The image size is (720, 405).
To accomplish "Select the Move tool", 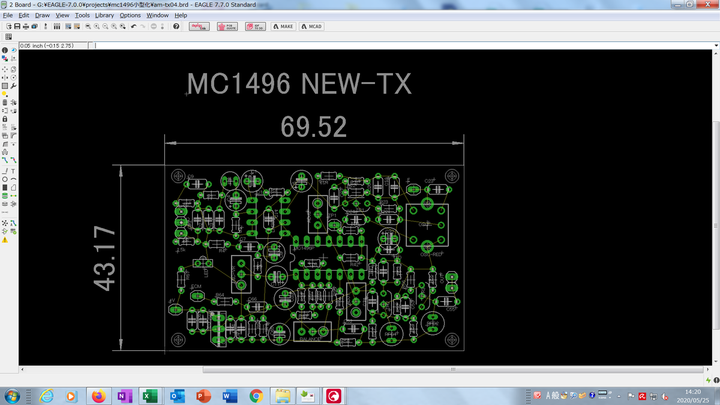I will [5, 69].
